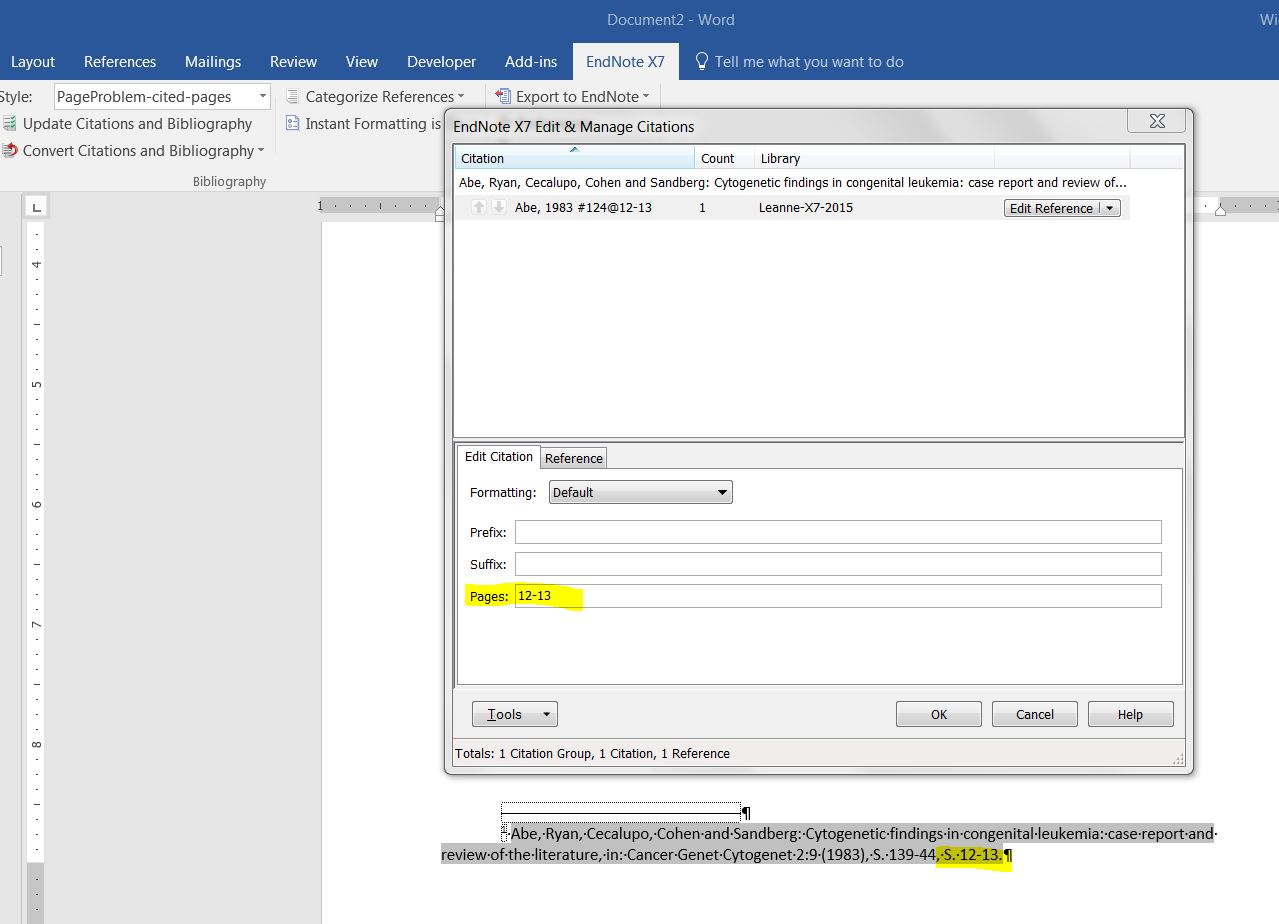Select the EndNote X7 ribbon tab

point(625,62)
